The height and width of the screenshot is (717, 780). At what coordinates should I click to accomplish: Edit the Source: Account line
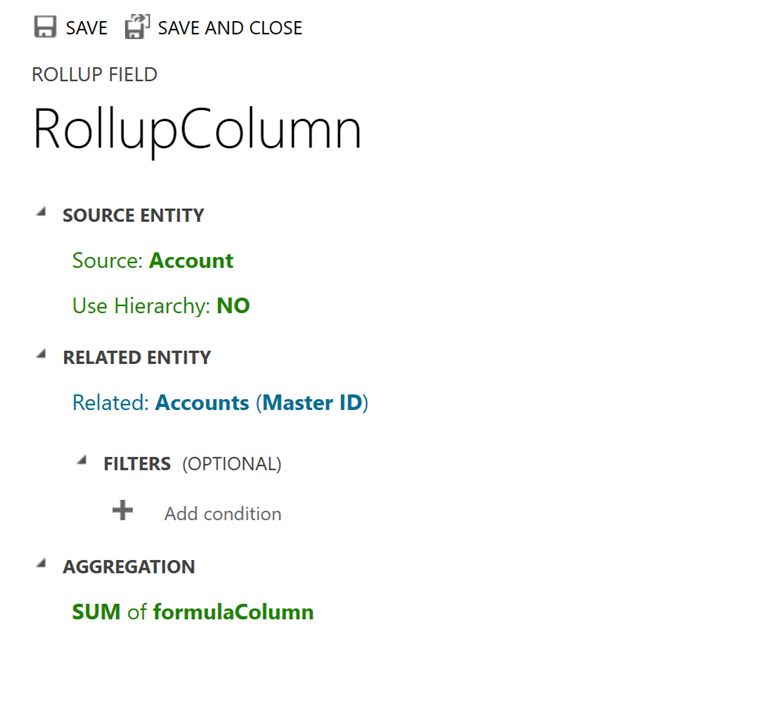click(152, 261)
